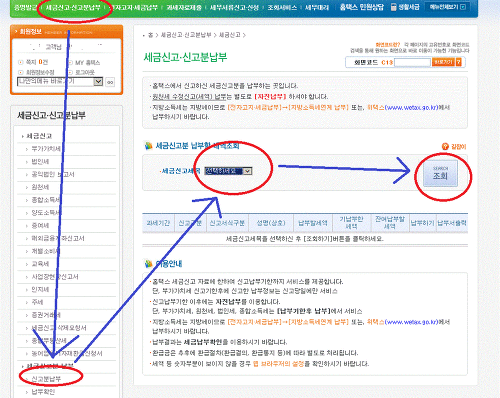Select 개별소비세 in the sidebar
Viewport: 500px width, 398px height.
point(46,251)
